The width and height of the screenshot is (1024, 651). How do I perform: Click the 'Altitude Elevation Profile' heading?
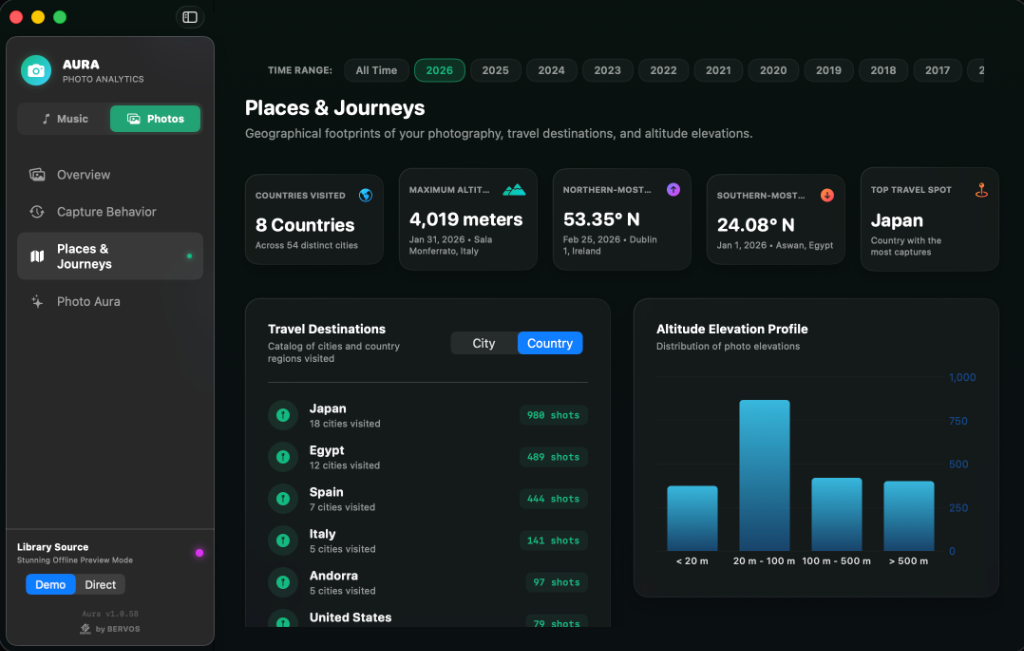(732, 329)
